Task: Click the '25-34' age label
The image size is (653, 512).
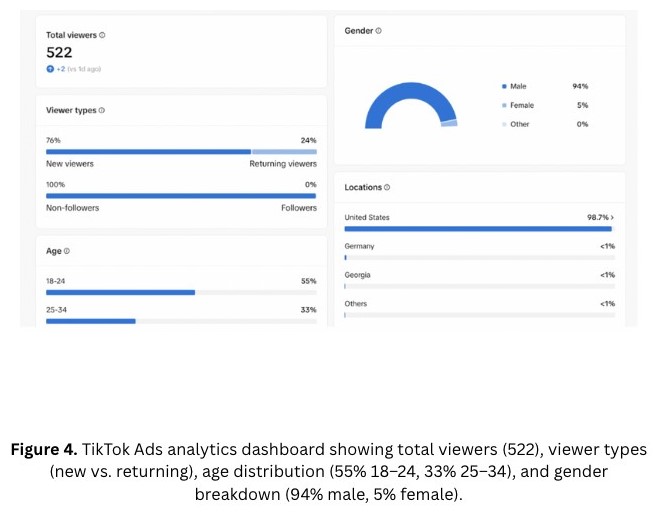Action: coord(56,310)
